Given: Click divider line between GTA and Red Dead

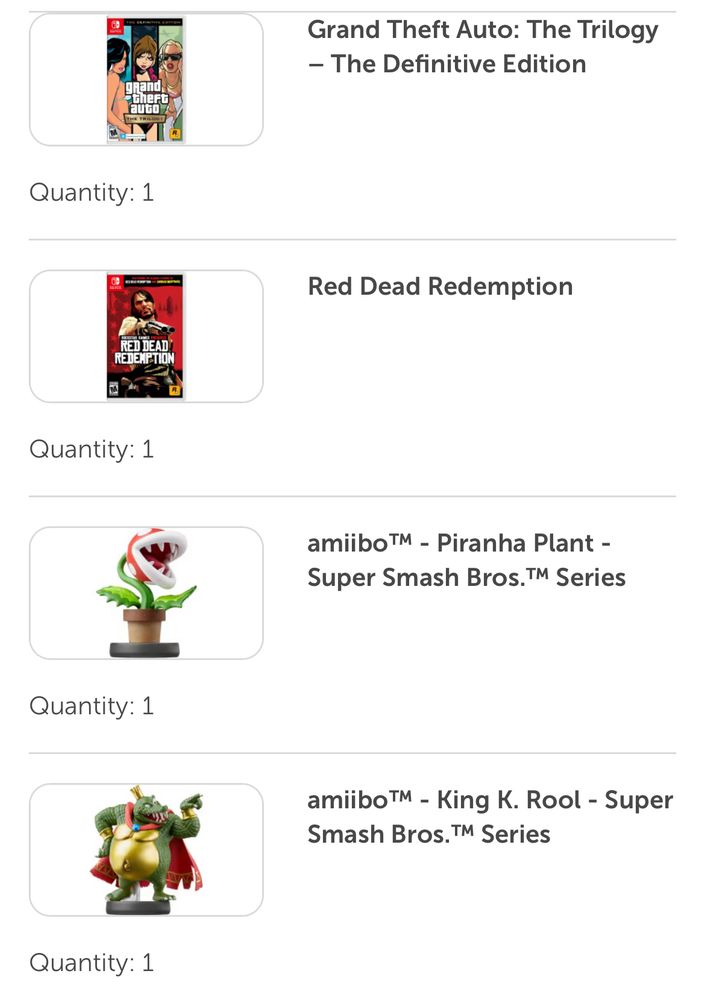Looking at the screenshot, I should 352,240.
